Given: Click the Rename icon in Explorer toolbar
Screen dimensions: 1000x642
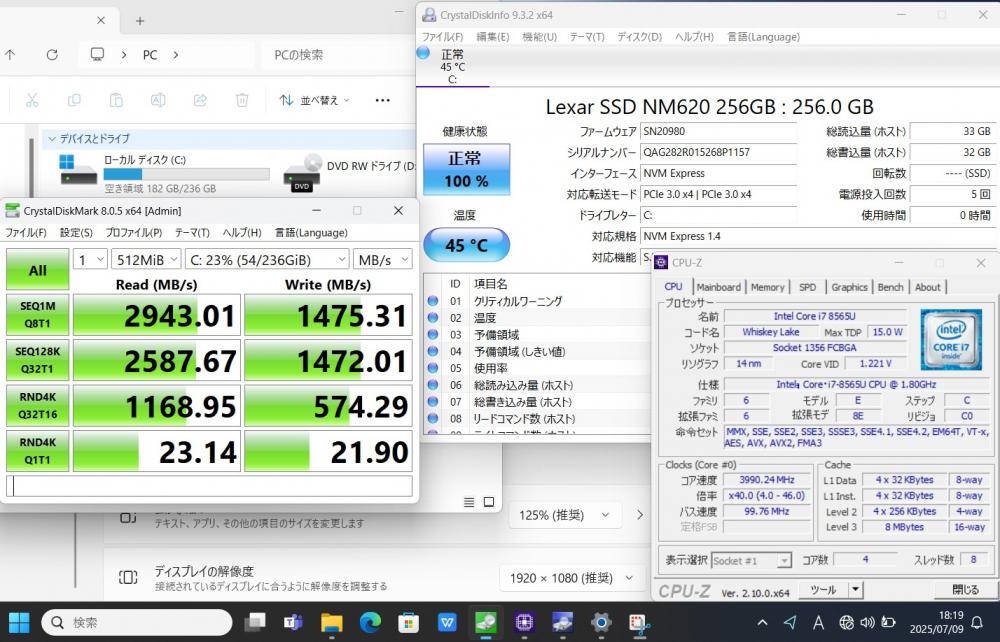Looking at the screenshot, I should pyautogui.click(x=158, y=100).
